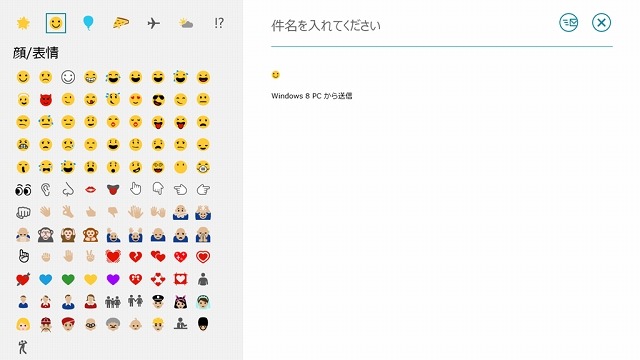Insert the nose emoji
This screenshot has width=640, height=360.
click(x=68, y=189)
